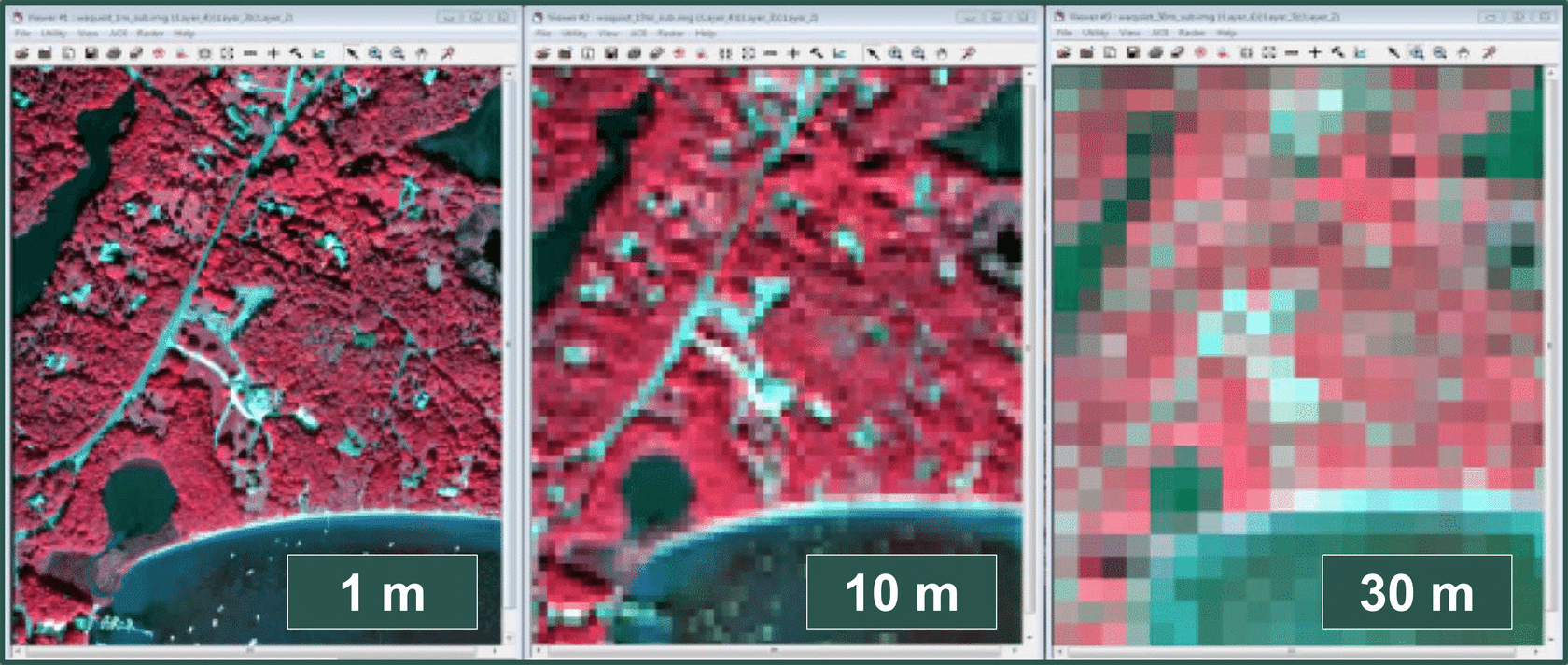
Task: Click the Print icon in Viewer #2 toolbar
Action: coord(634,53)
